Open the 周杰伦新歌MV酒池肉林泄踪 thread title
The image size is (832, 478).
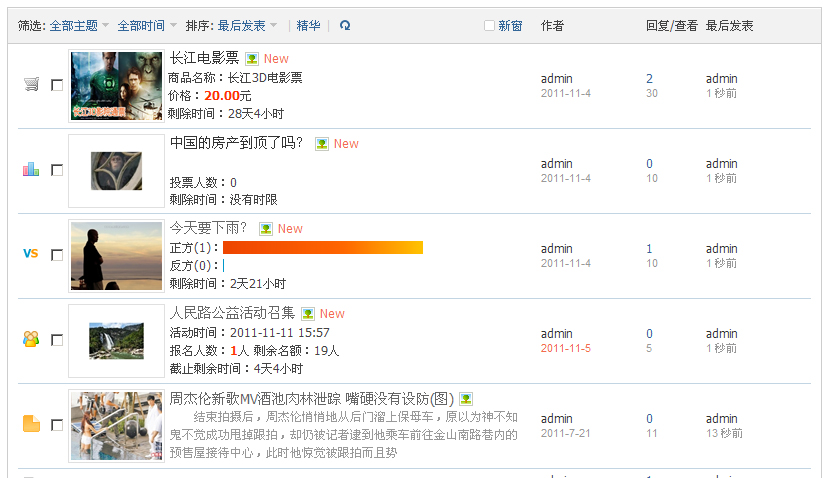point(311,398)
